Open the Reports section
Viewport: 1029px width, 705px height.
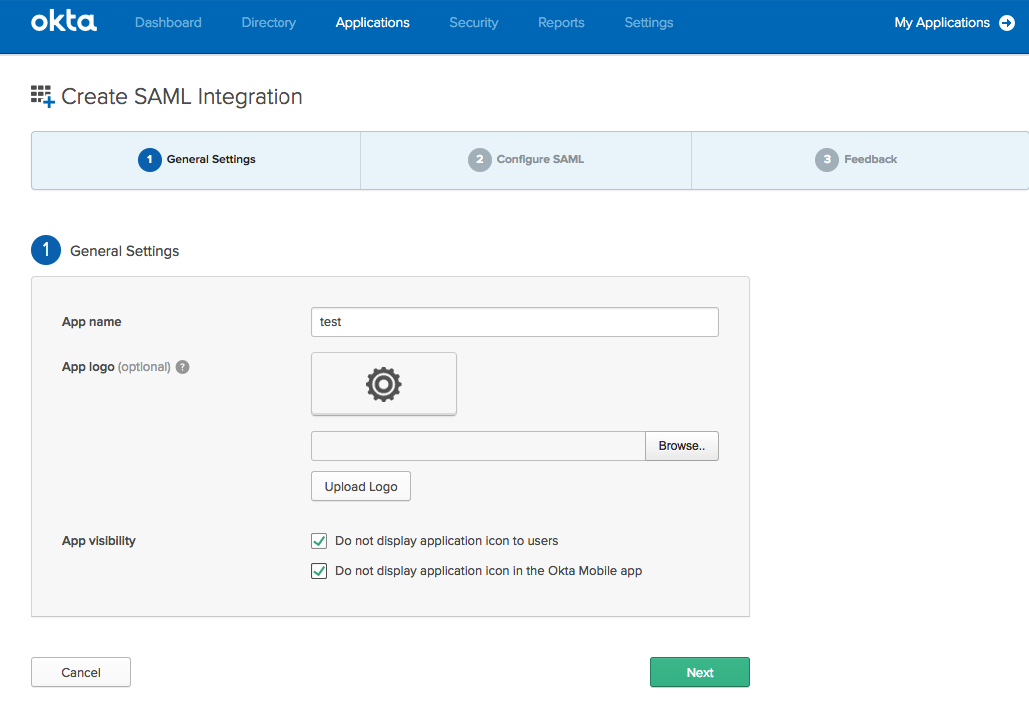coord(560,22)
